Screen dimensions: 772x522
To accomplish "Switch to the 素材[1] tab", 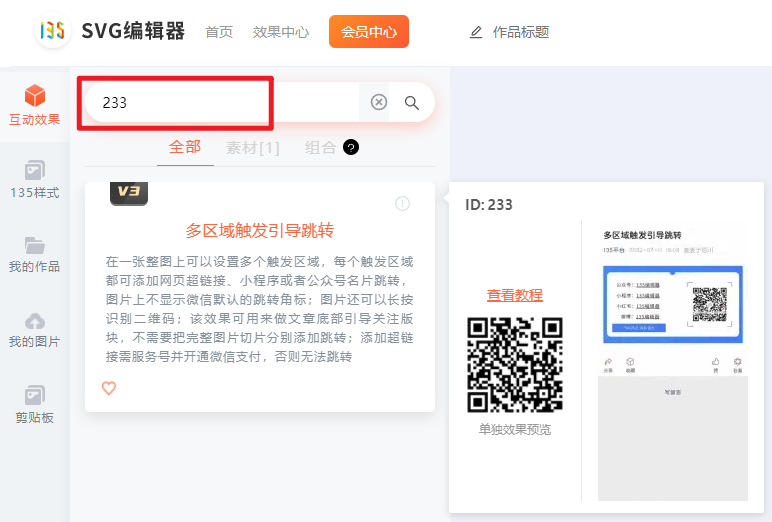I will coord(253,148).
